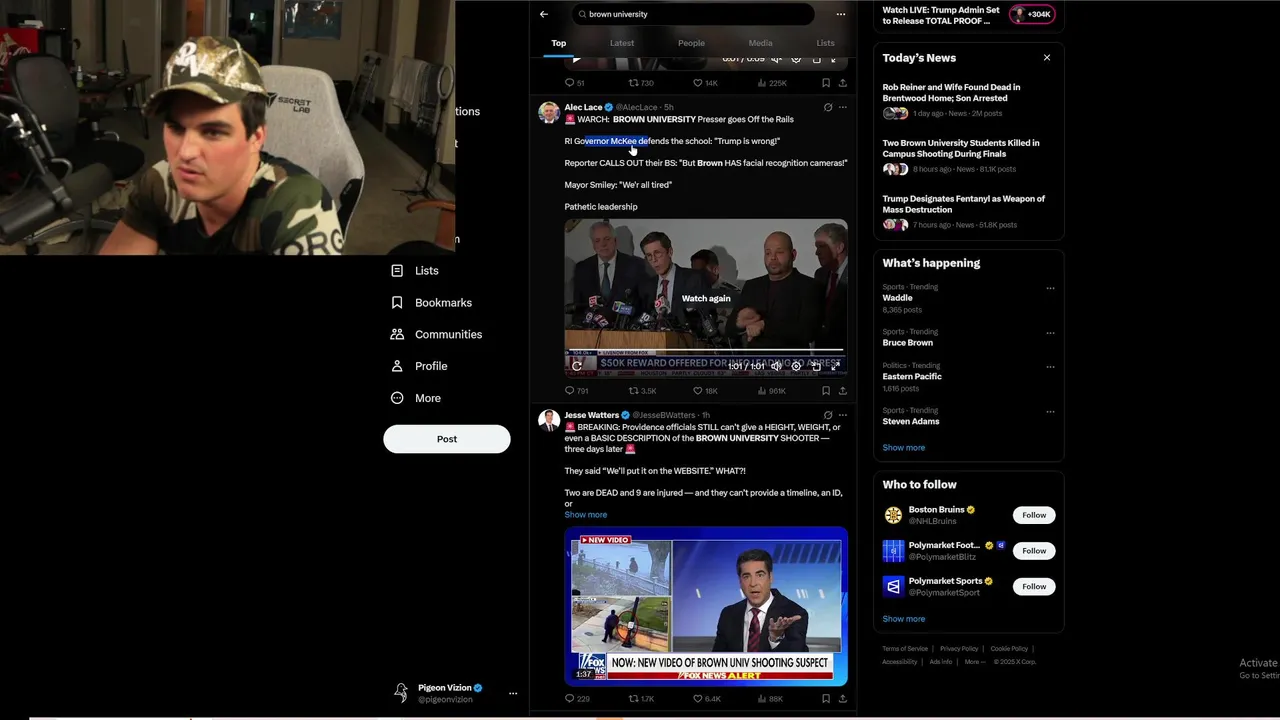
Task: View analytics showing 88K views
Action: click(x=770, y=699)
